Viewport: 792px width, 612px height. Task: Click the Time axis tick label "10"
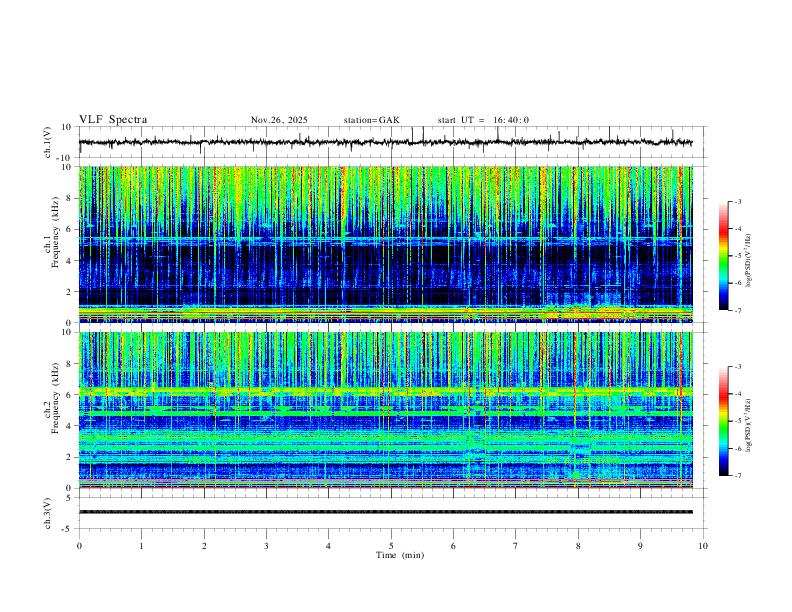click(x=703, y=546)
